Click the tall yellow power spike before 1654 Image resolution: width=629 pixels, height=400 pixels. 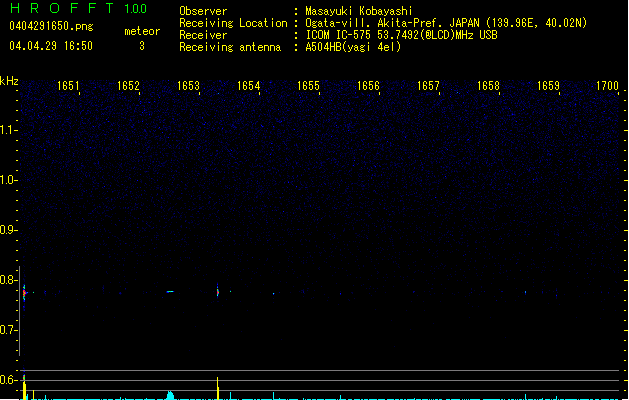[x=218, y=388]
